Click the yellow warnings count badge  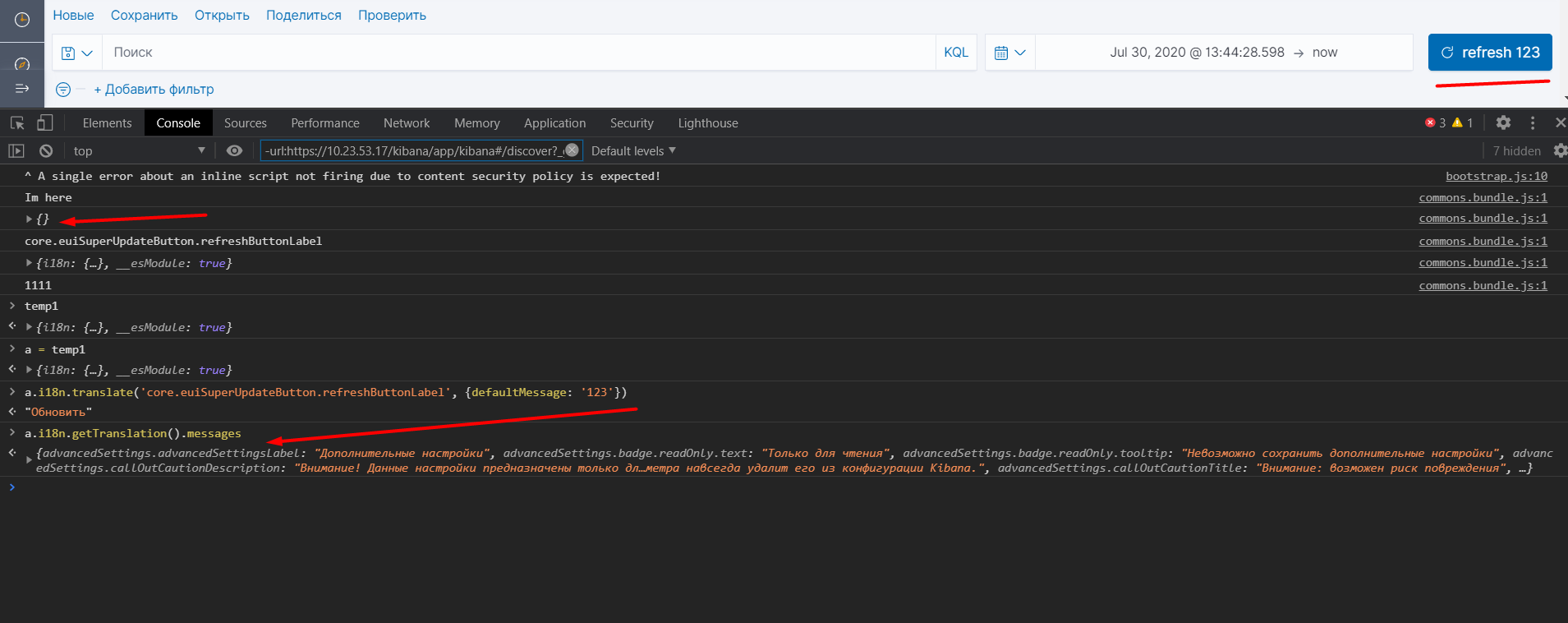(1463, 122)
